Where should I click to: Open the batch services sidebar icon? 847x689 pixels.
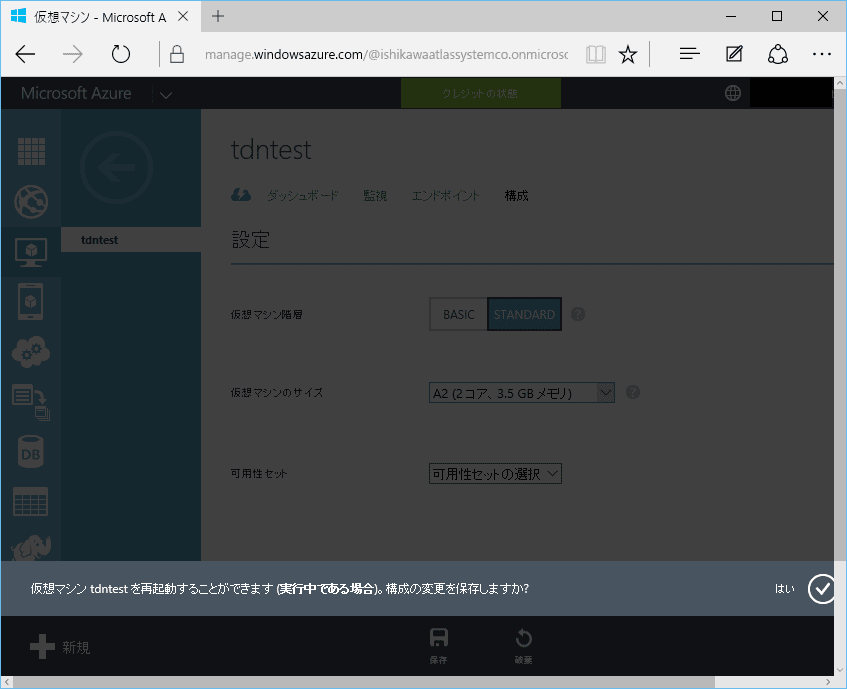(31, 402)
